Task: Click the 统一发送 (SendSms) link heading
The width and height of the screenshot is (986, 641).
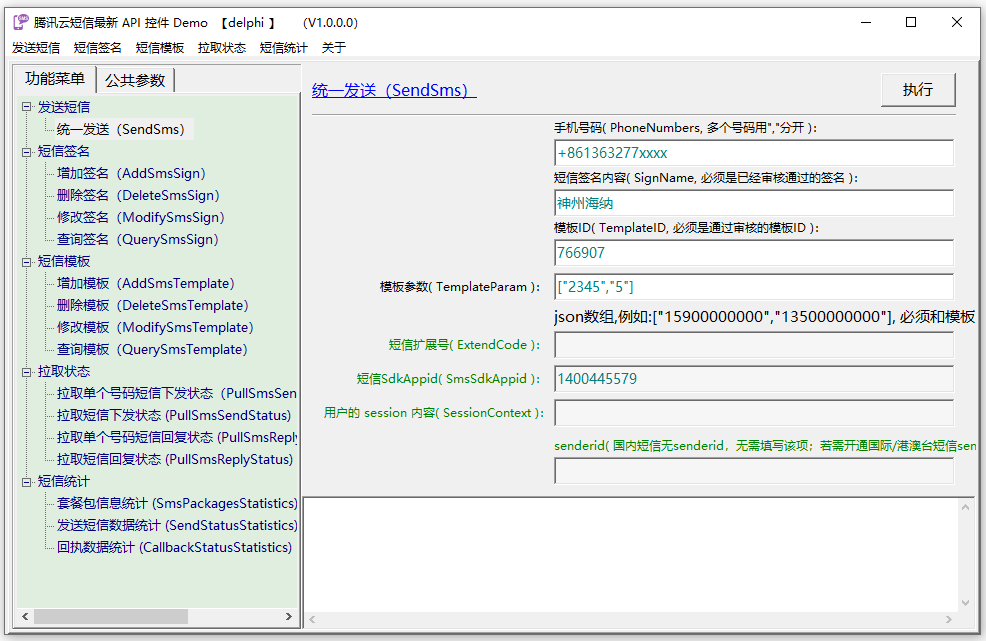Action: pyautogui.click(x=394, y=91)
